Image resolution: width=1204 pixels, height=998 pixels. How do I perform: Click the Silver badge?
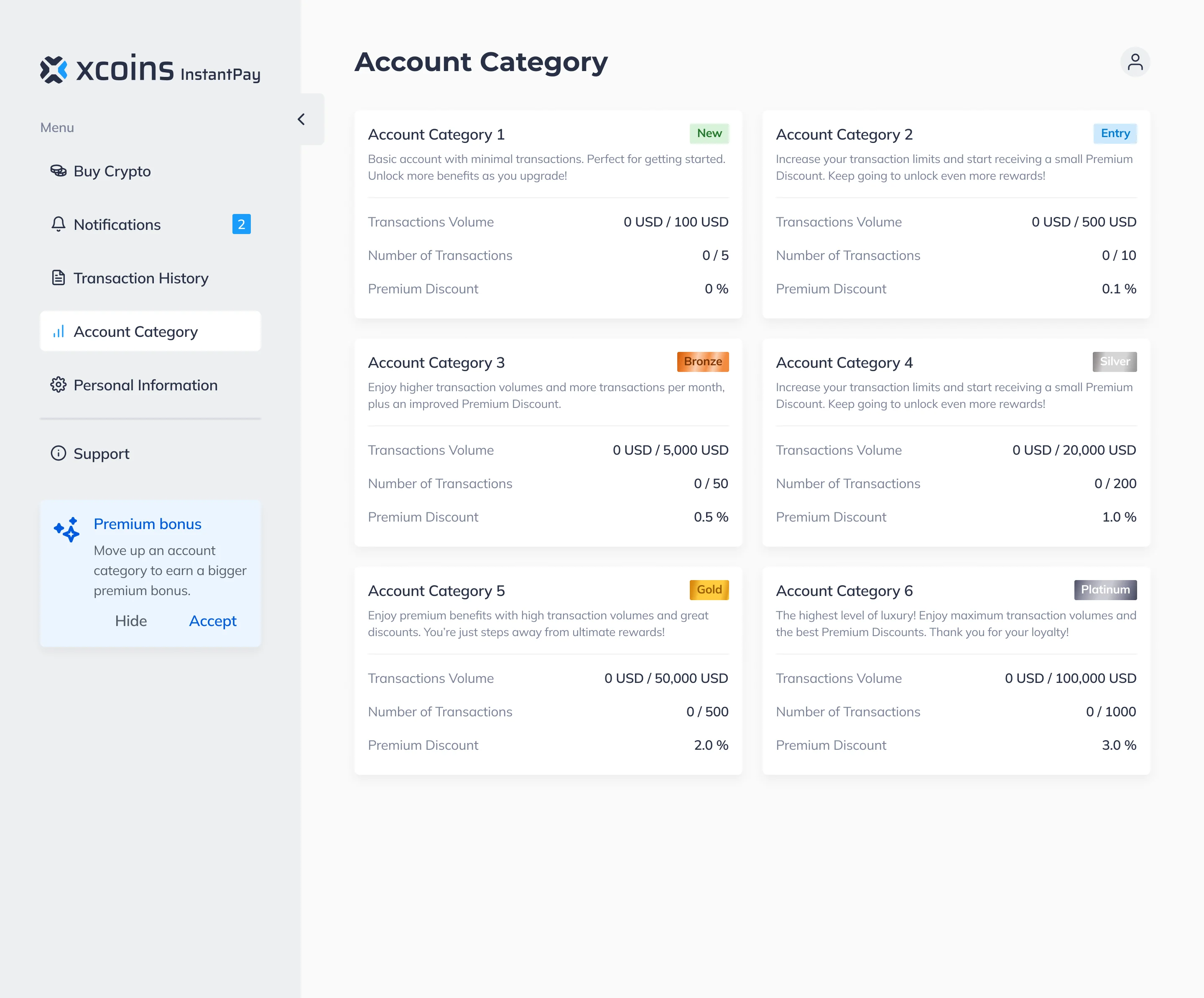(1115, 362)
